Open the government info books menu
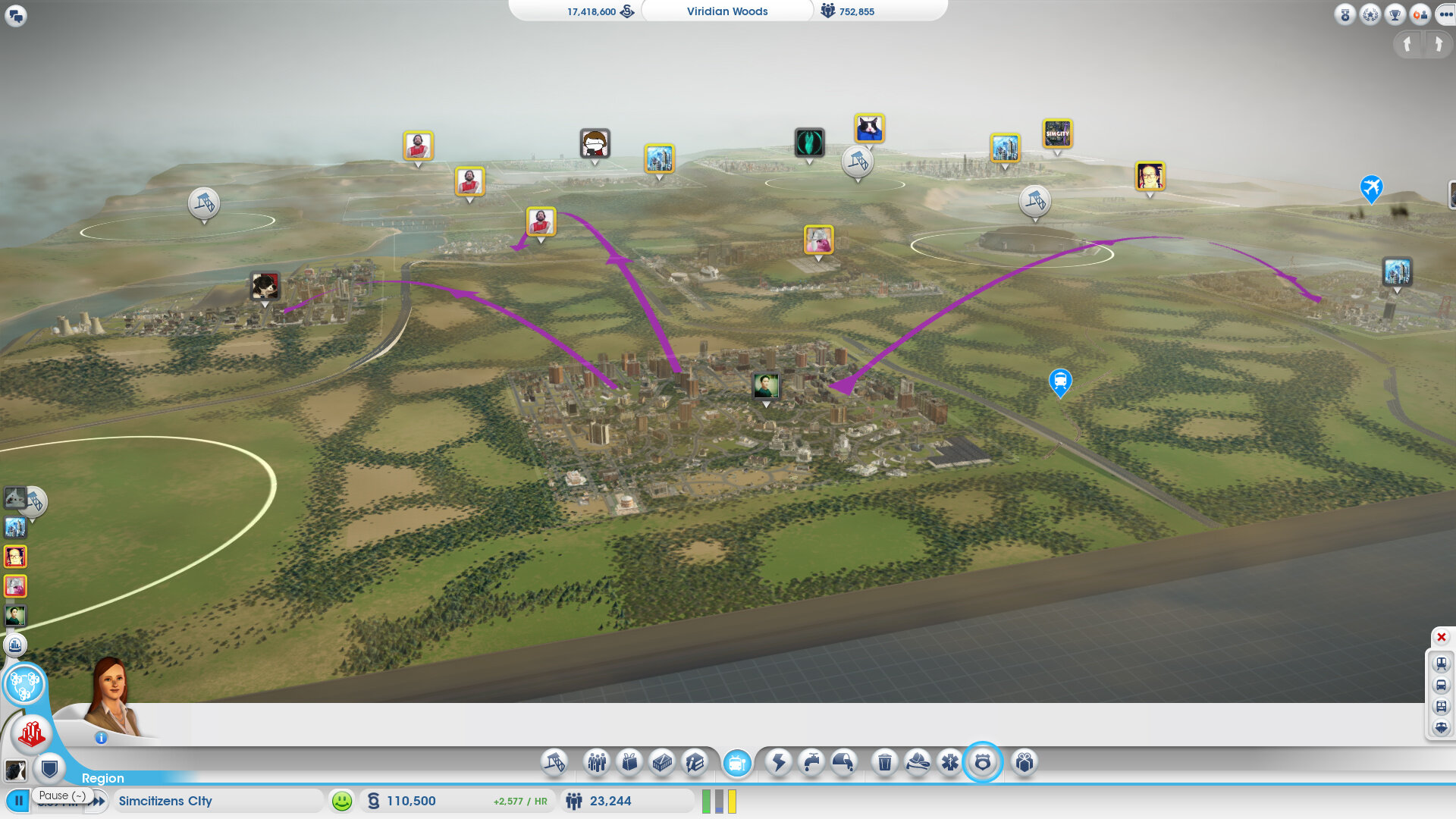Image resolution: width=1456 pixels, height=819 pixels. point(695,762)
